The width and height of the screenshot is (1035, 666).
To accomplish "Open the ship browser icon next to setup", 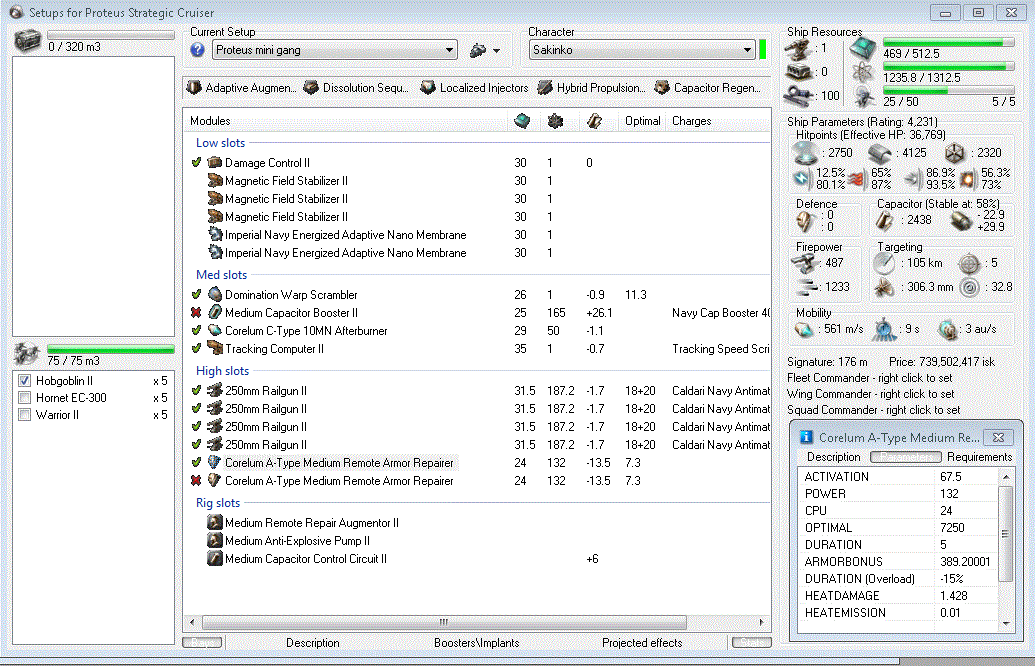I will pyautogui.click(x=478, y=50).
